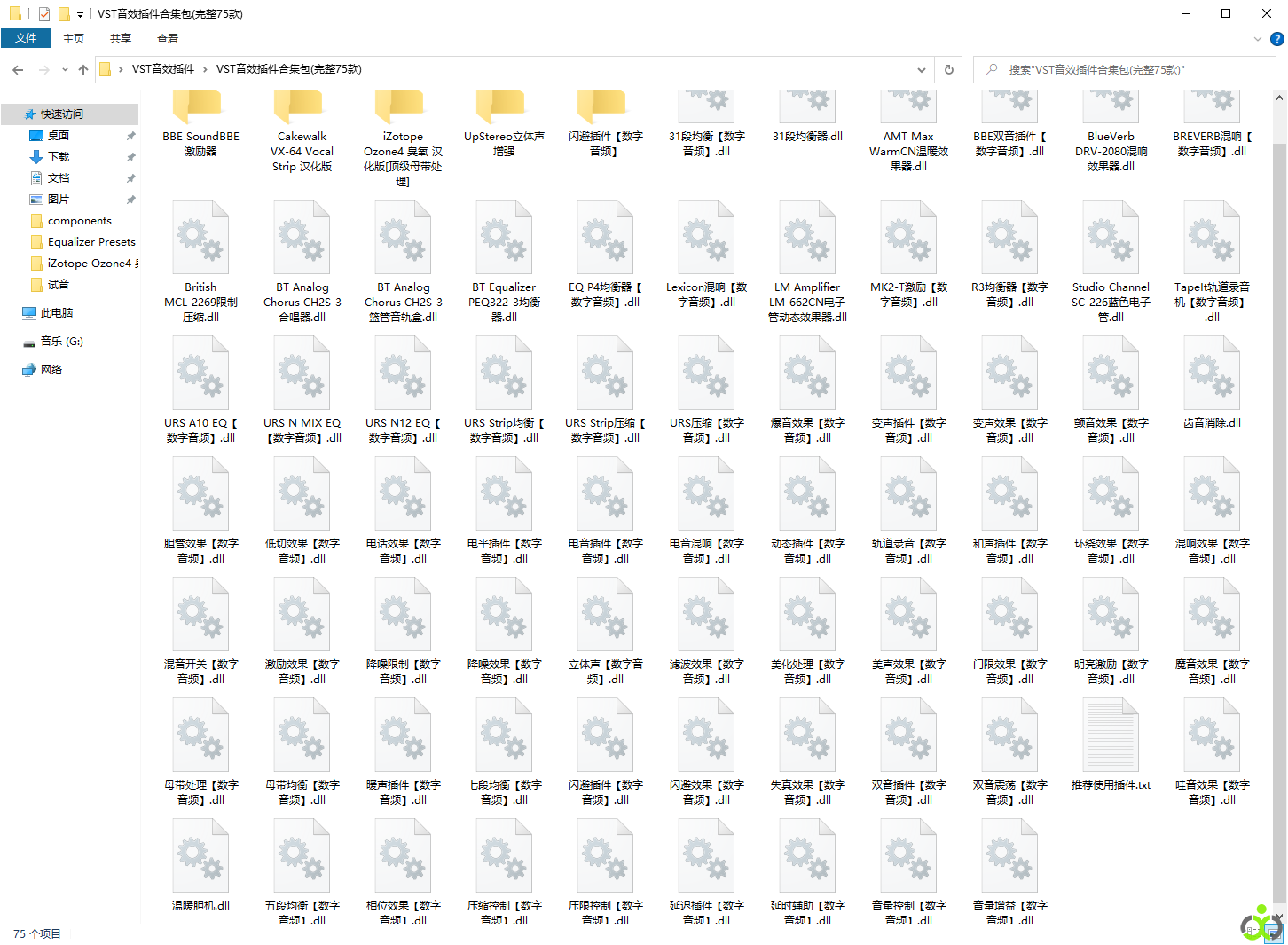Click the properties icon in title bar
1288x945 pixels.
(44, 14)
